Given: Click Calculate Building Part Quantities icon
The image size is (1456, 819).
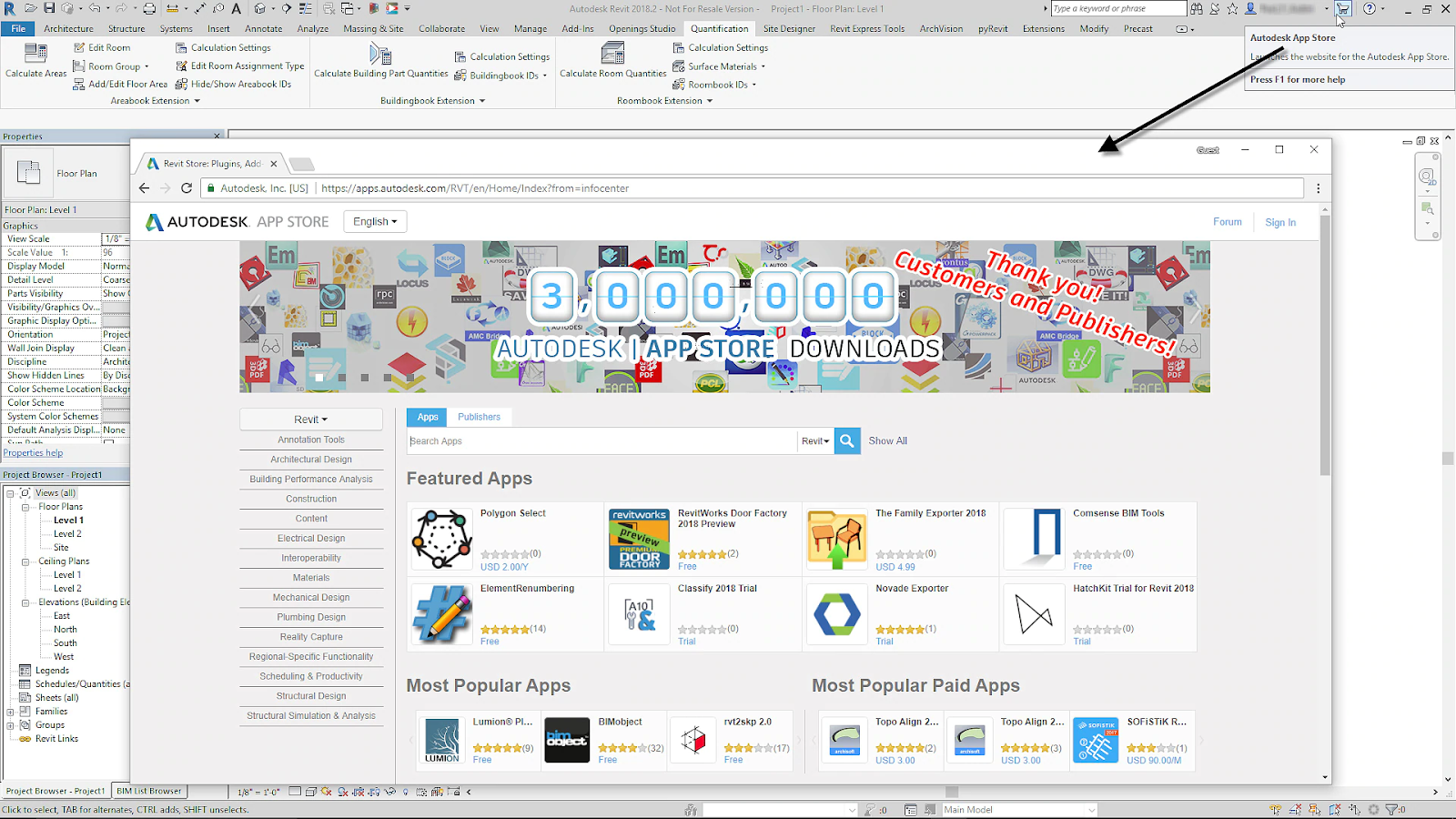Looking at the screenshot, I should [x=380, y=55].
